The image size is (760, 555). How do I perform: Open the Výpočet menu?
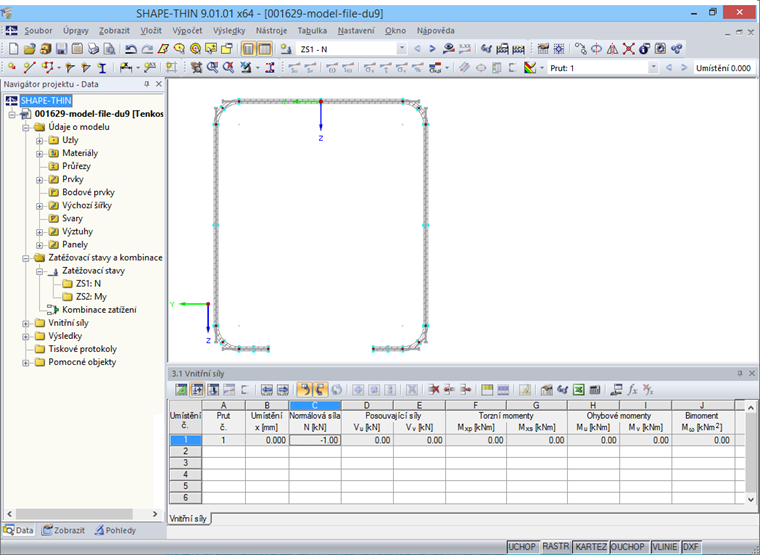point(187,31)
